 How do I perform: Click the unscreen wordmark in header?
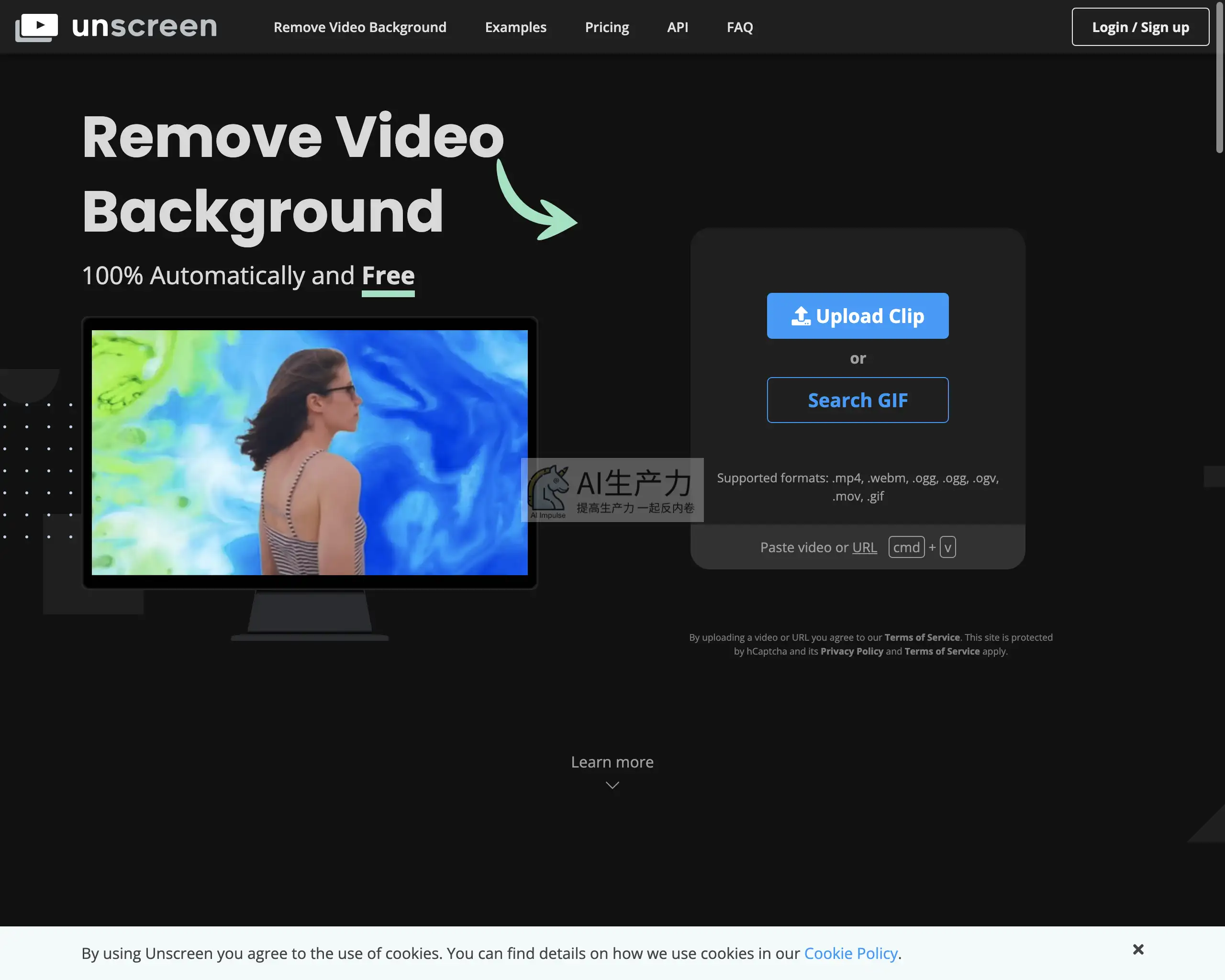click(x=145, y=27)
